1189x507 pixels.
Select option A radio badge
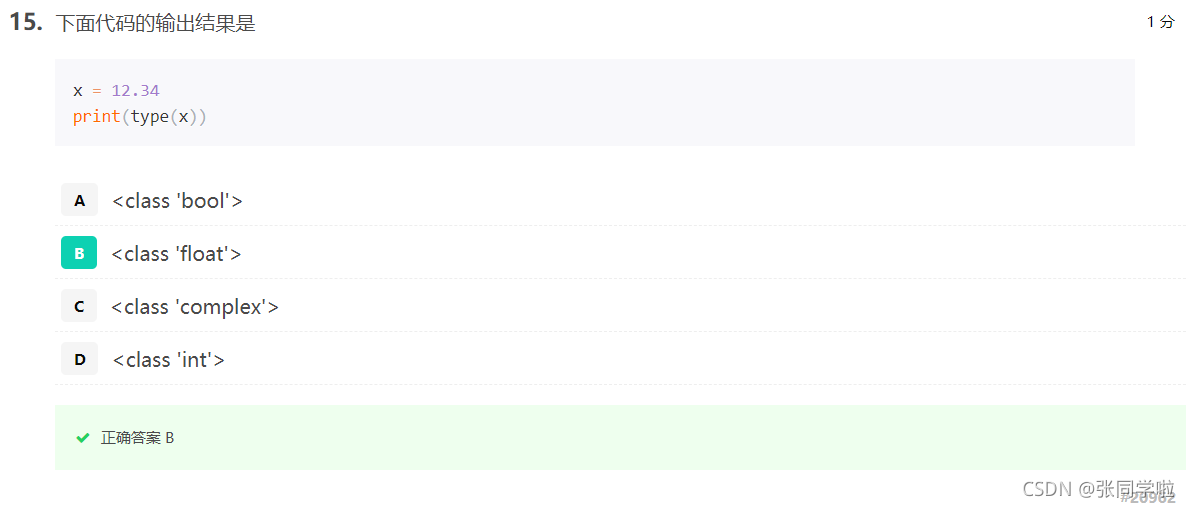pos(80,200)
